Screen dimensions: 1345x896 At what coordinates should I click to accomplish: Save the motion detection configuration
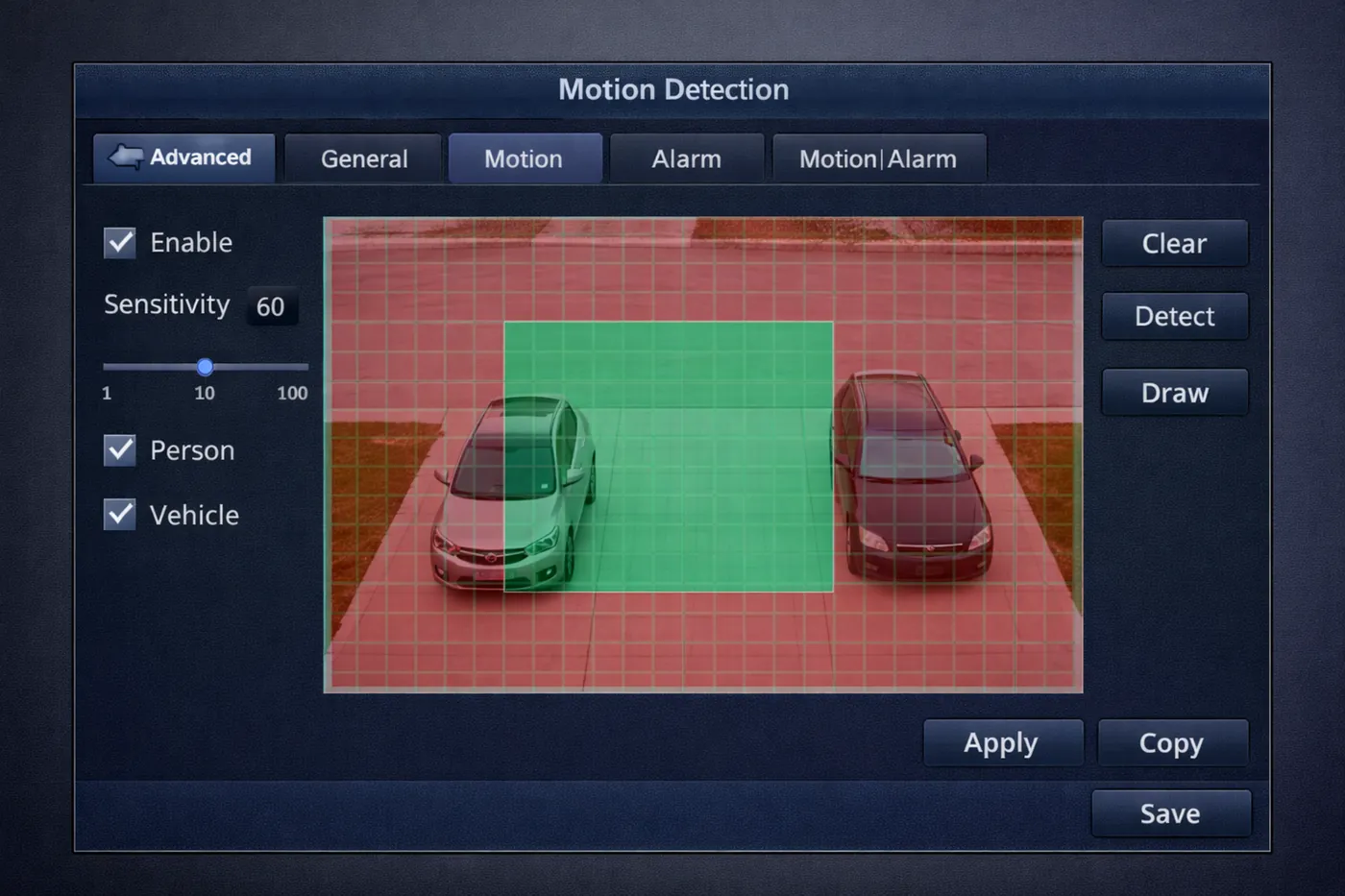pos(1170,813)
